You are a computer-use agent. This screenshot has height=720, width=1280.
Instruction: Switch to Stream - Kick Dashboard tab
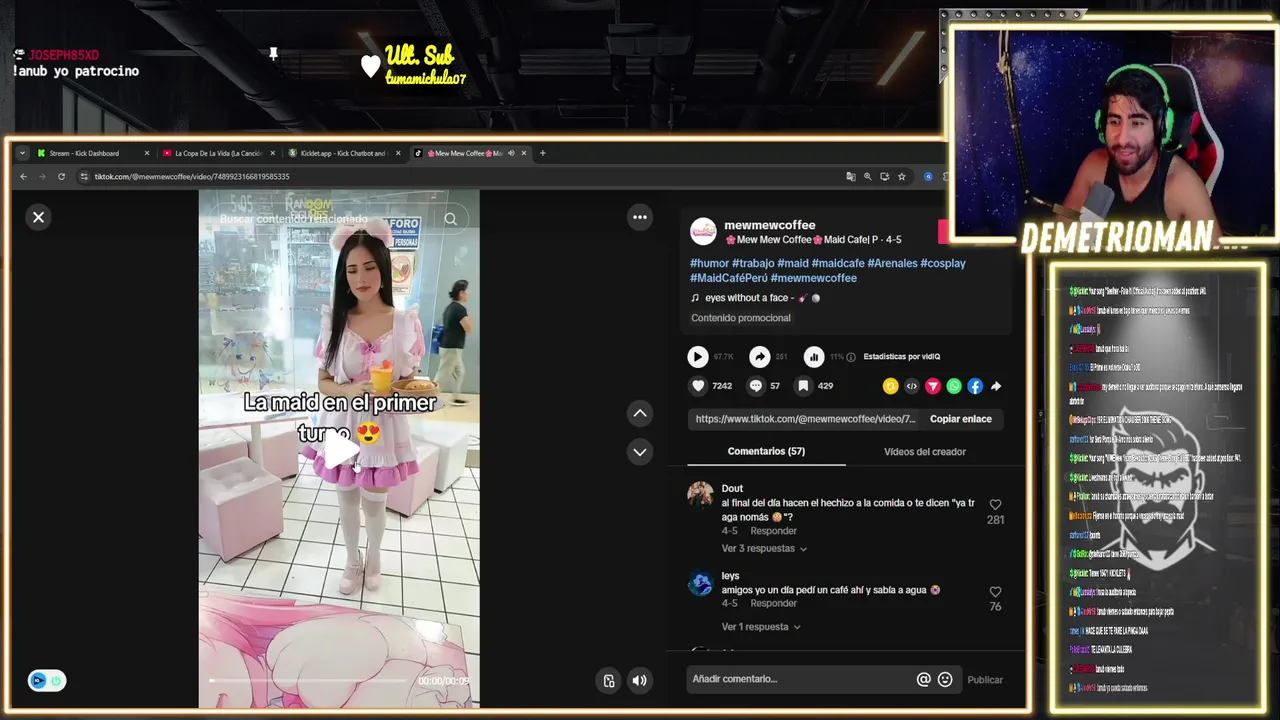[92, 153]
